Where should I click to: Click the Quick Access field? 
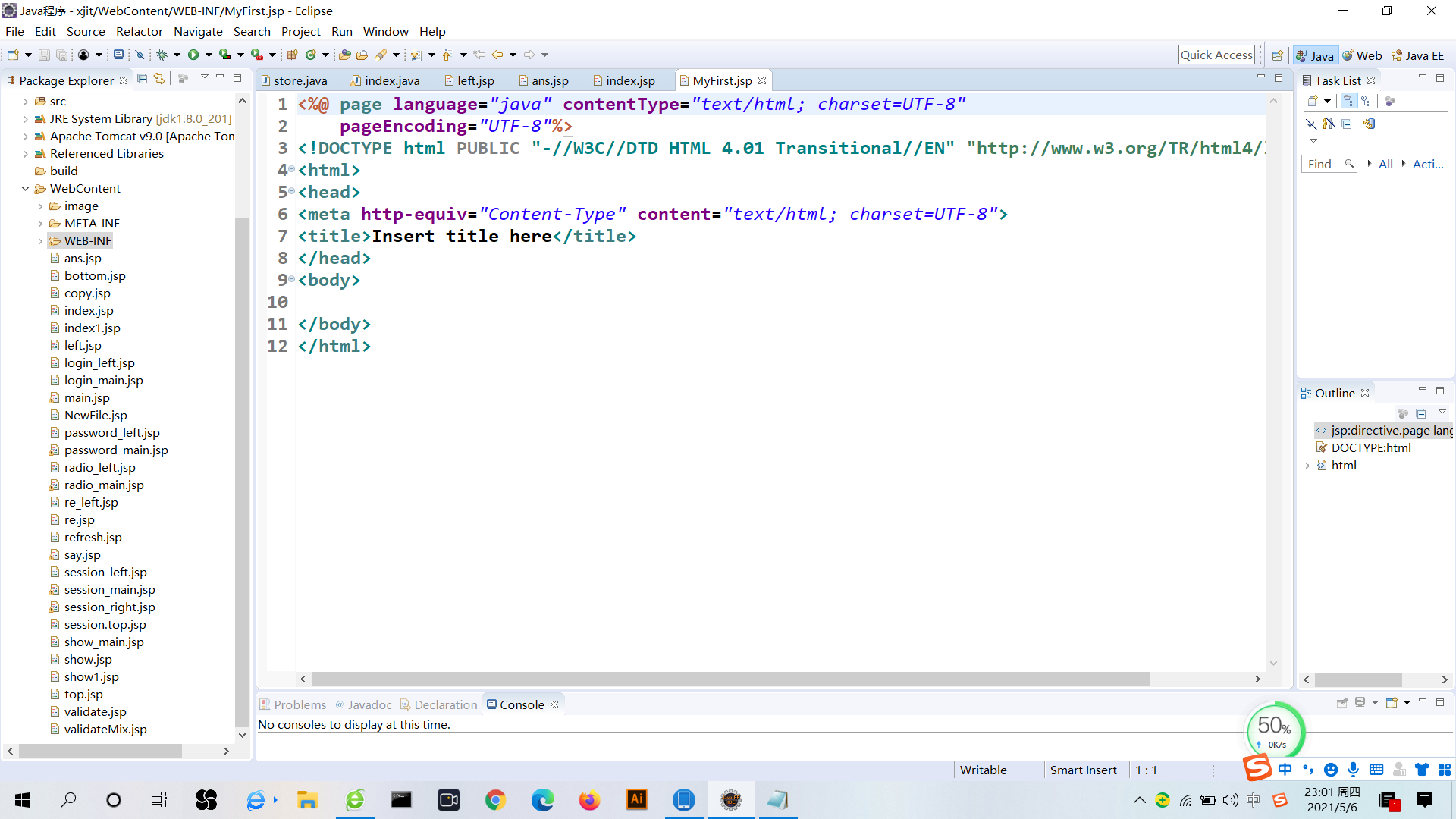[x=1216, y=55]
